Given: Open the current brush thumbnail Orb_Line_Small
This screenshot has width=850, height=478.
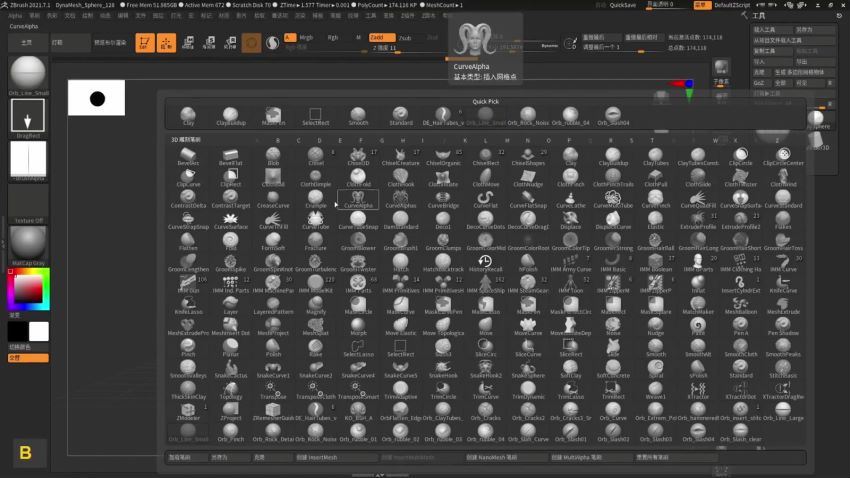Looking at the screenshot, I should click(x=28, y=72).
